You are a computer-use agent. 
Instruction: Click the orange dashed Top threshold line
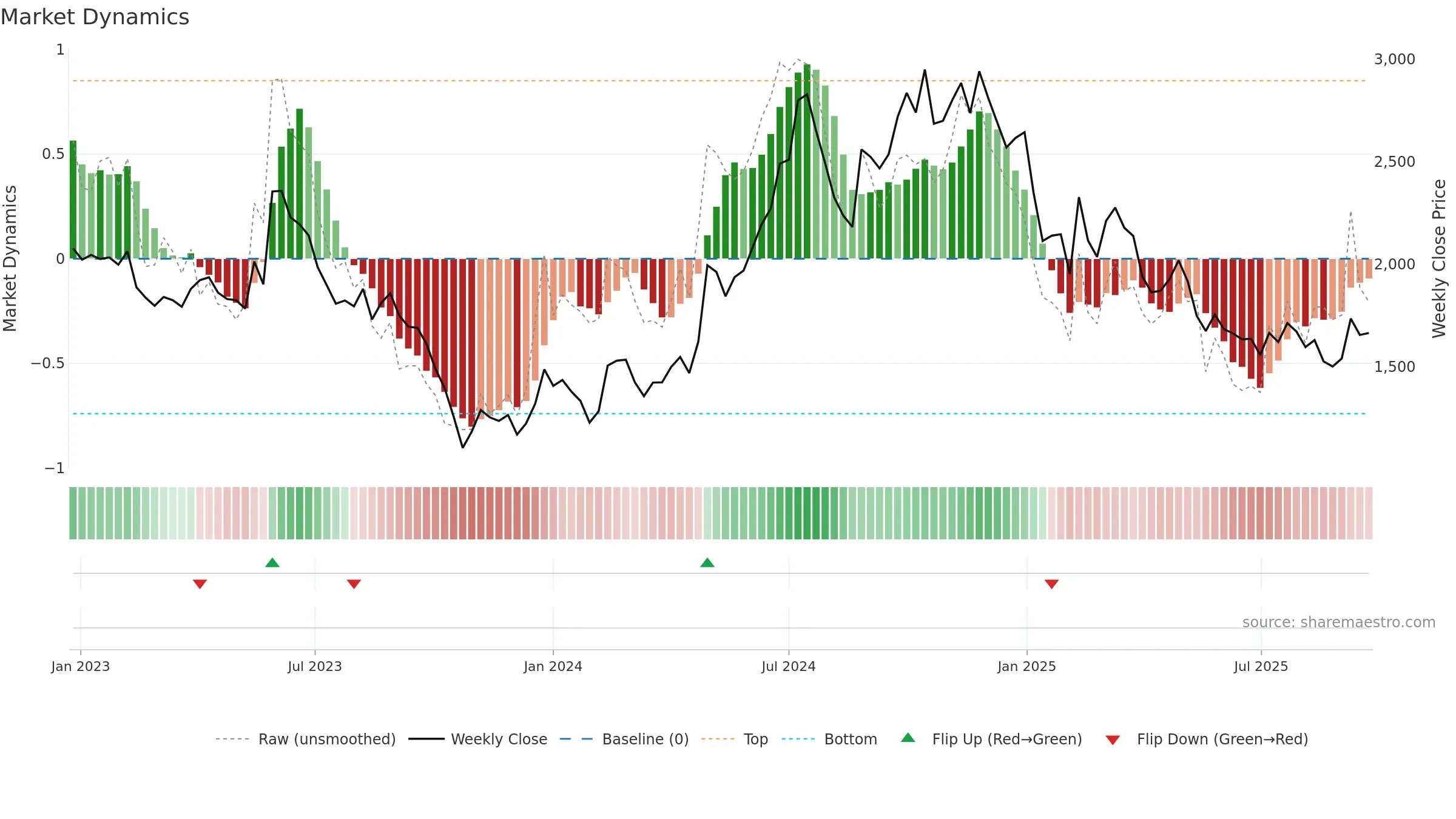[x=719, y=81]
